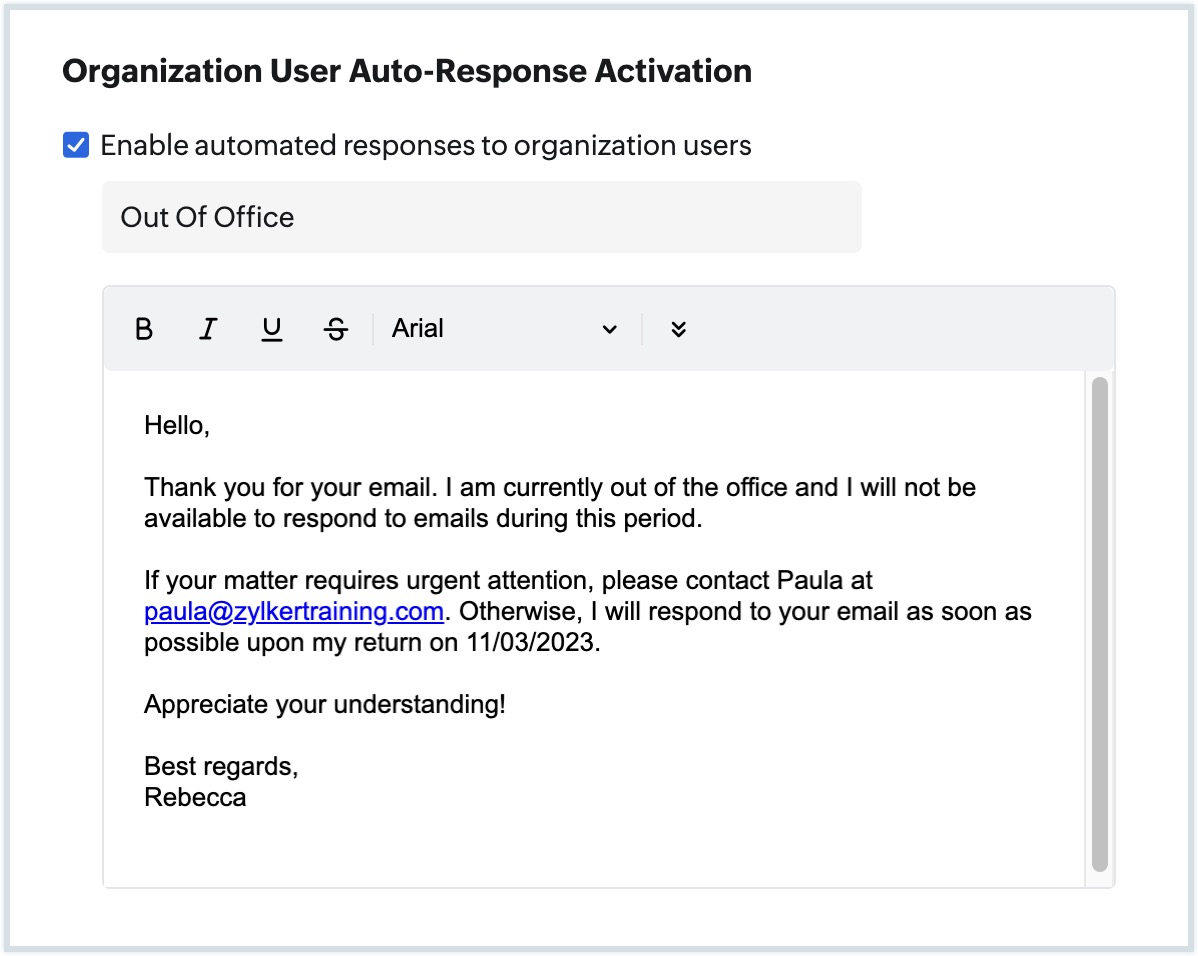The height and width of the screenshot is (956, 1198).
Task: Open the paula@zylkertraining.com email link
Action: 293,611
